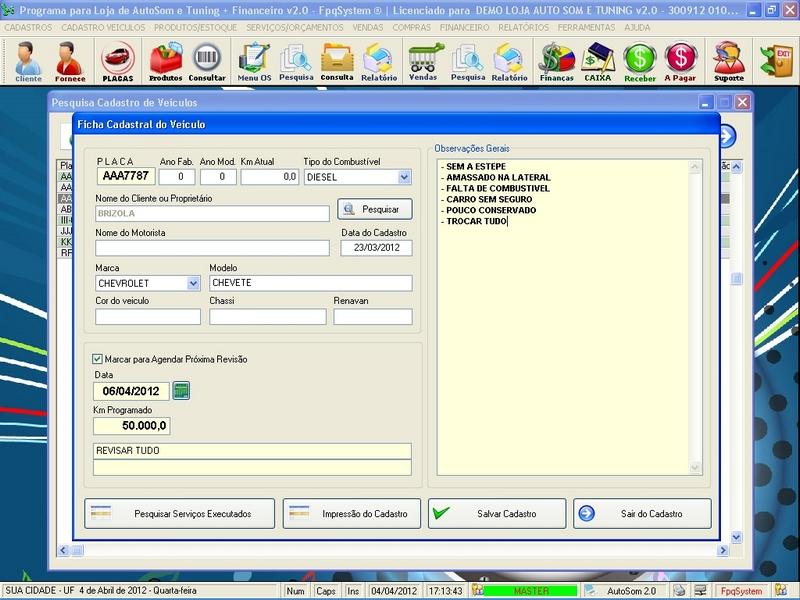Click the Menu OS toolbar icon
The height and width of the screenshot is (600, 800).
[254, 61]
